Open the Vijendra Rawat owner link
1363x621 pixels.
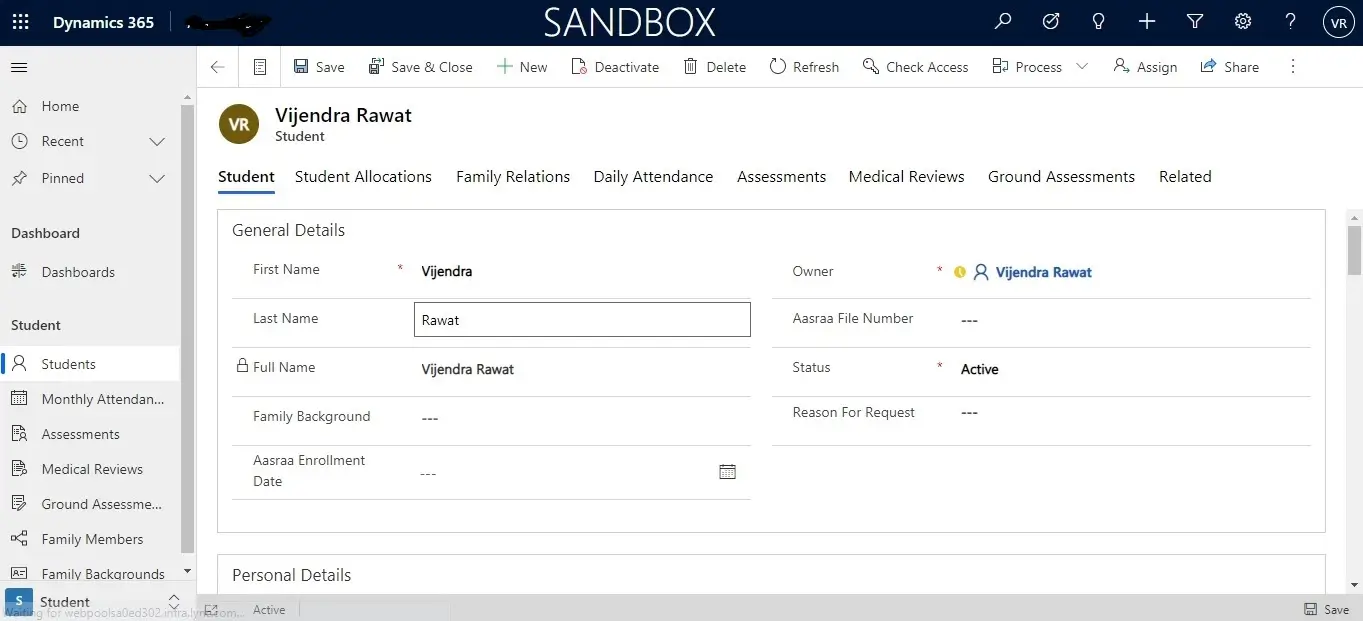[1043, 272]
